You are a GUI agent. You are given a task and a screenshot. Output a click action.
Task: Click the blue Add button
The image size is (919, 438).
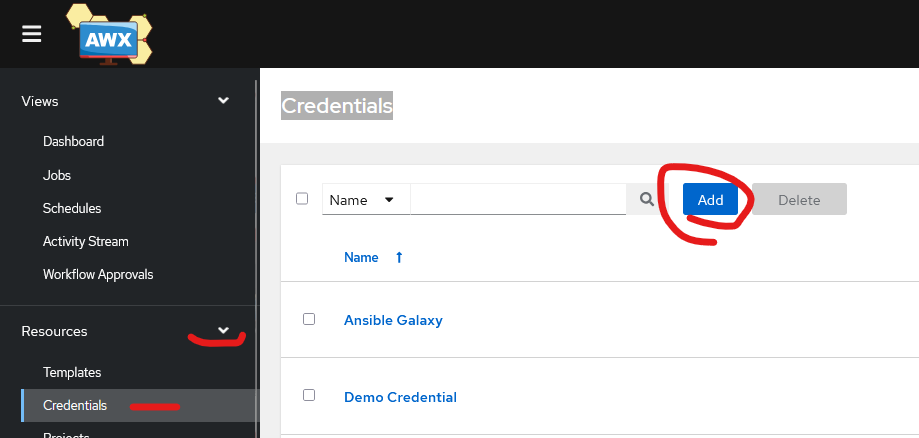(x=710, y=199)
